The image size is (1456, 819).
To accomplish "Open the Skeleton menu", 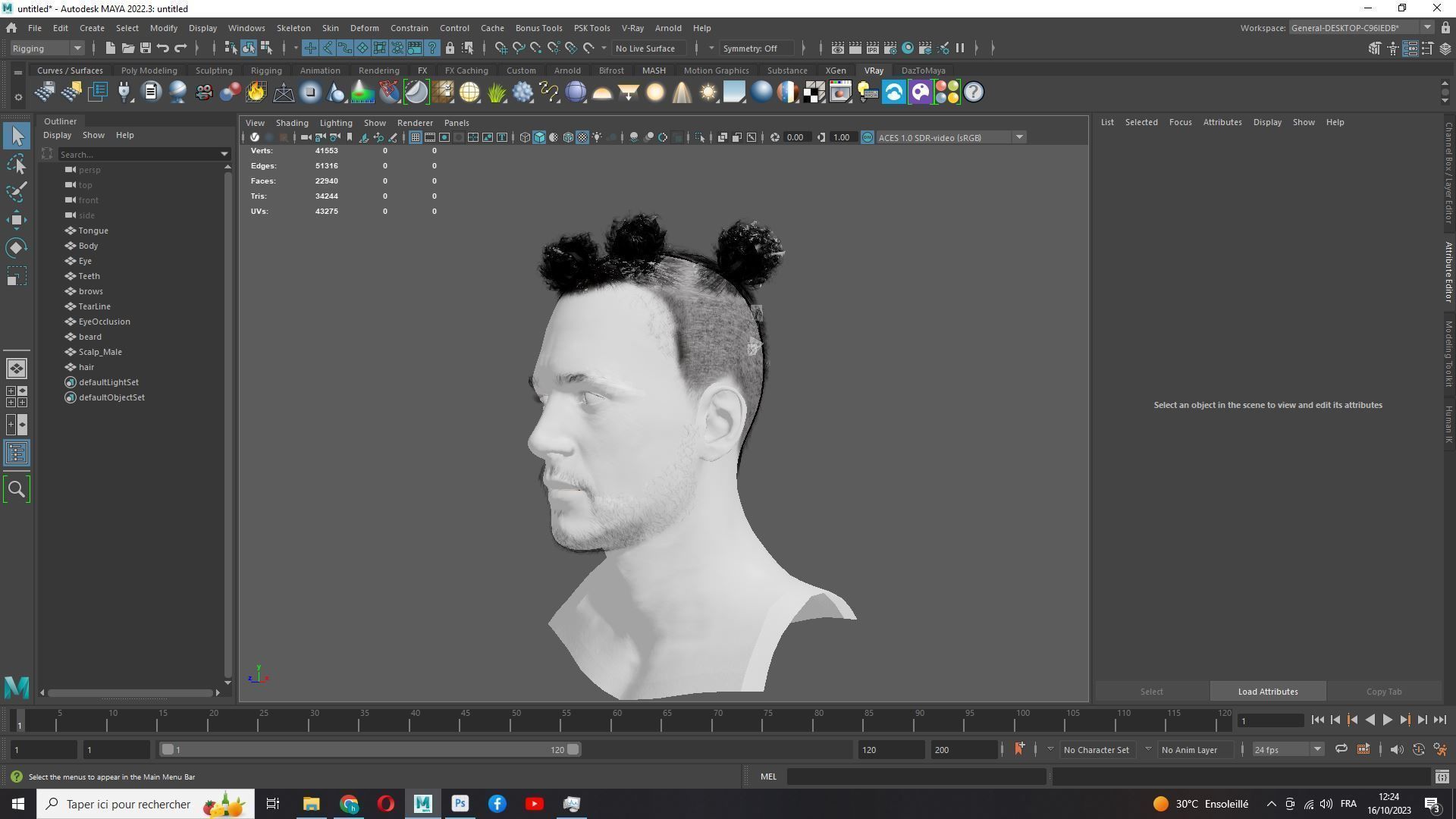I will pos(293,28).
